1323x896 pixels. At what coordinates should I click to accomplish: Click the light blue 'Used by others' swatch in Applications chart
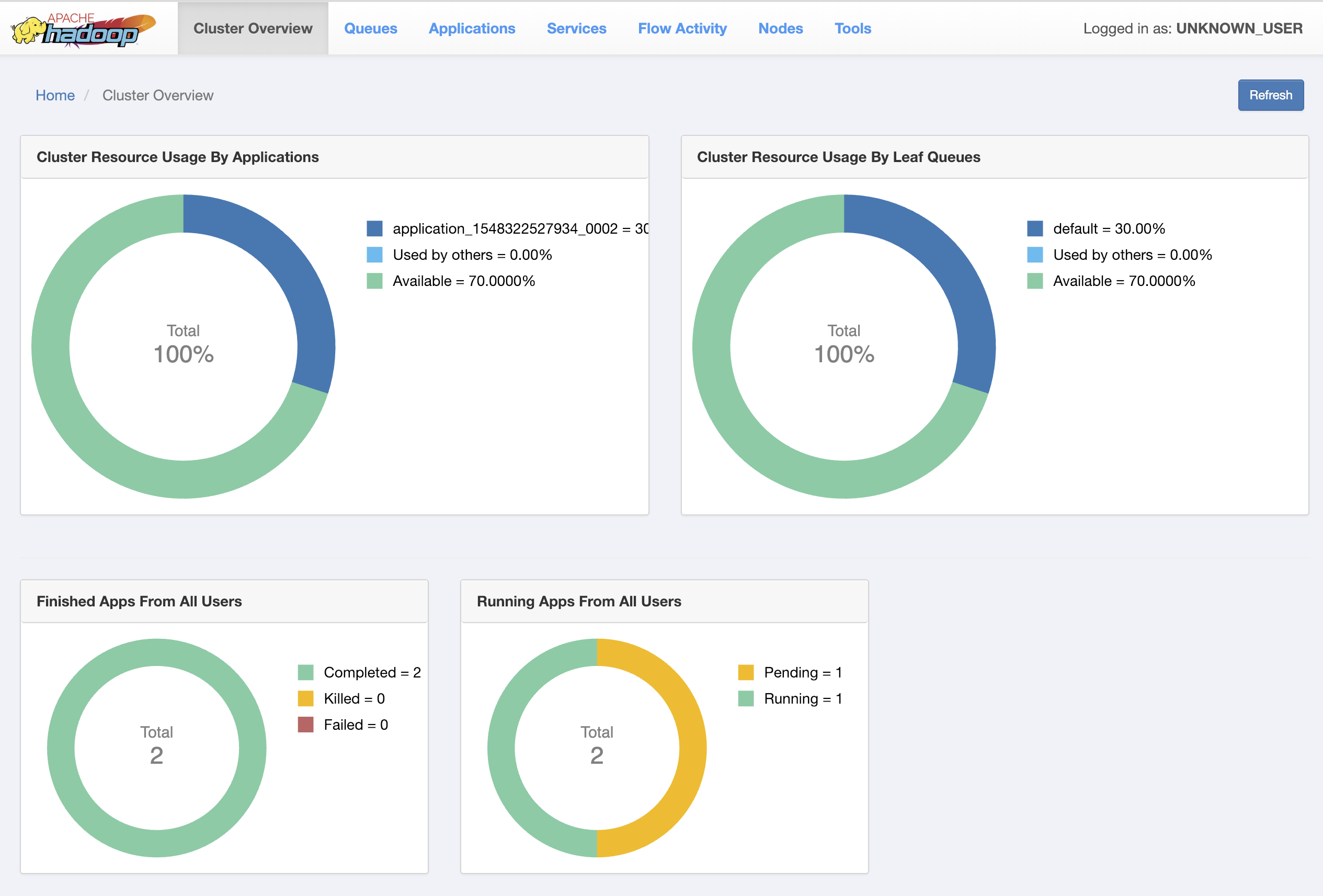tap(374, 255)
